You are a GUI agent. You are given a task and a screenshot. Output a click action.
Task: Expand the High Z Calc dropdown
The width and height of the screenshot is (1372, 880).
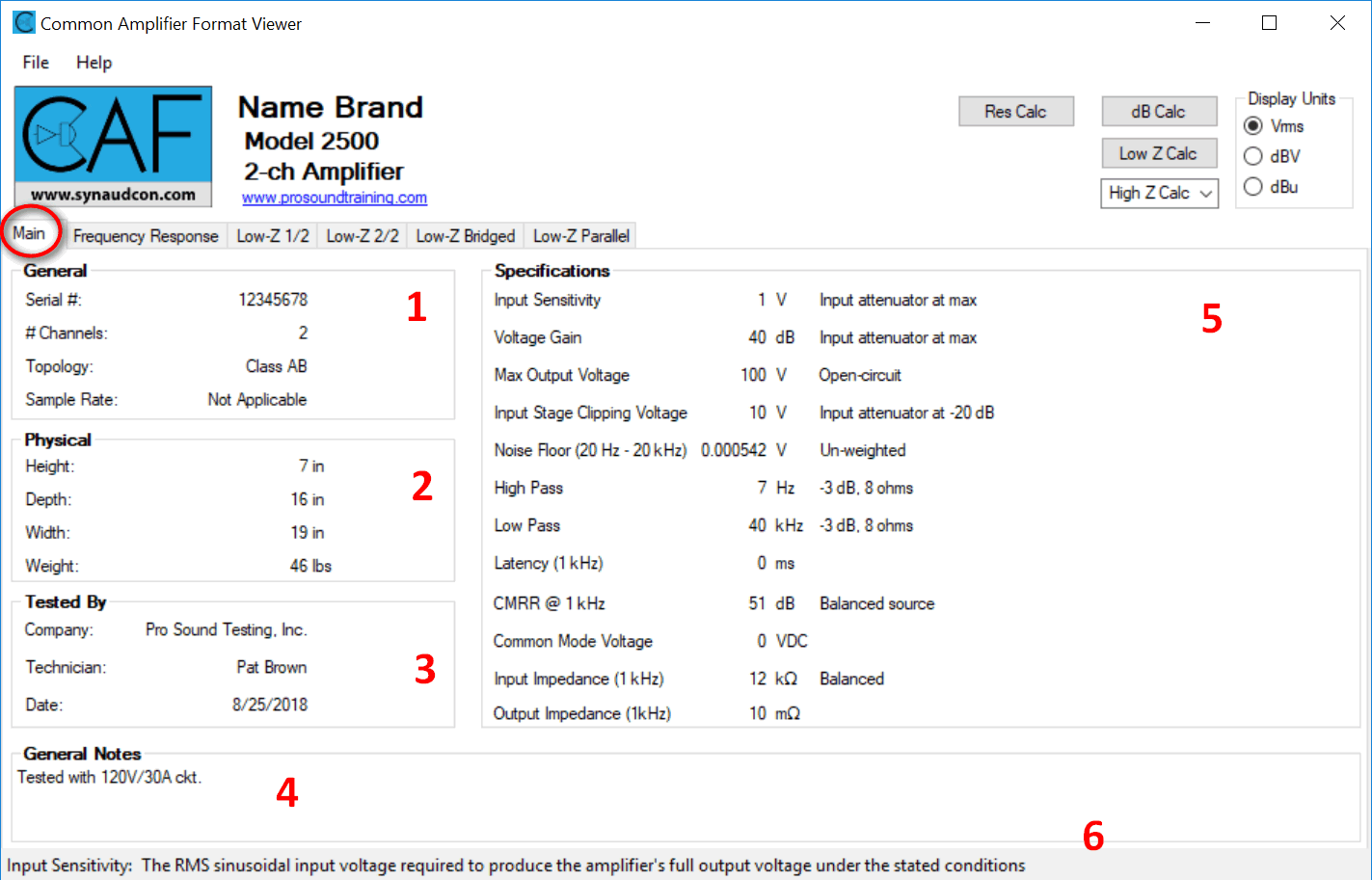click(1159, 193)
